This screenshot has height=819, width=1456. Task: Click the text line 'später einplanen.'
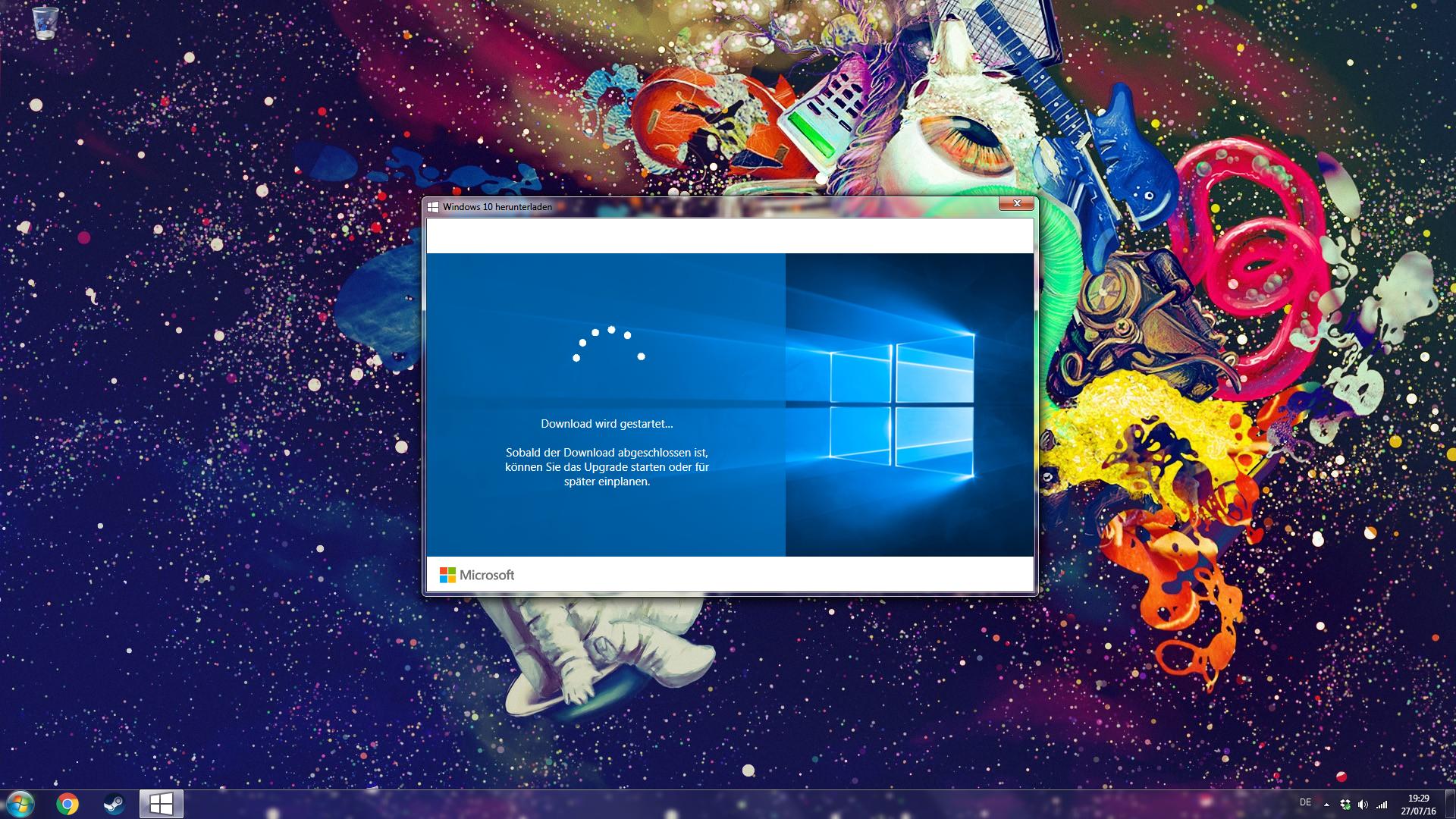click(x=607, y=482)
